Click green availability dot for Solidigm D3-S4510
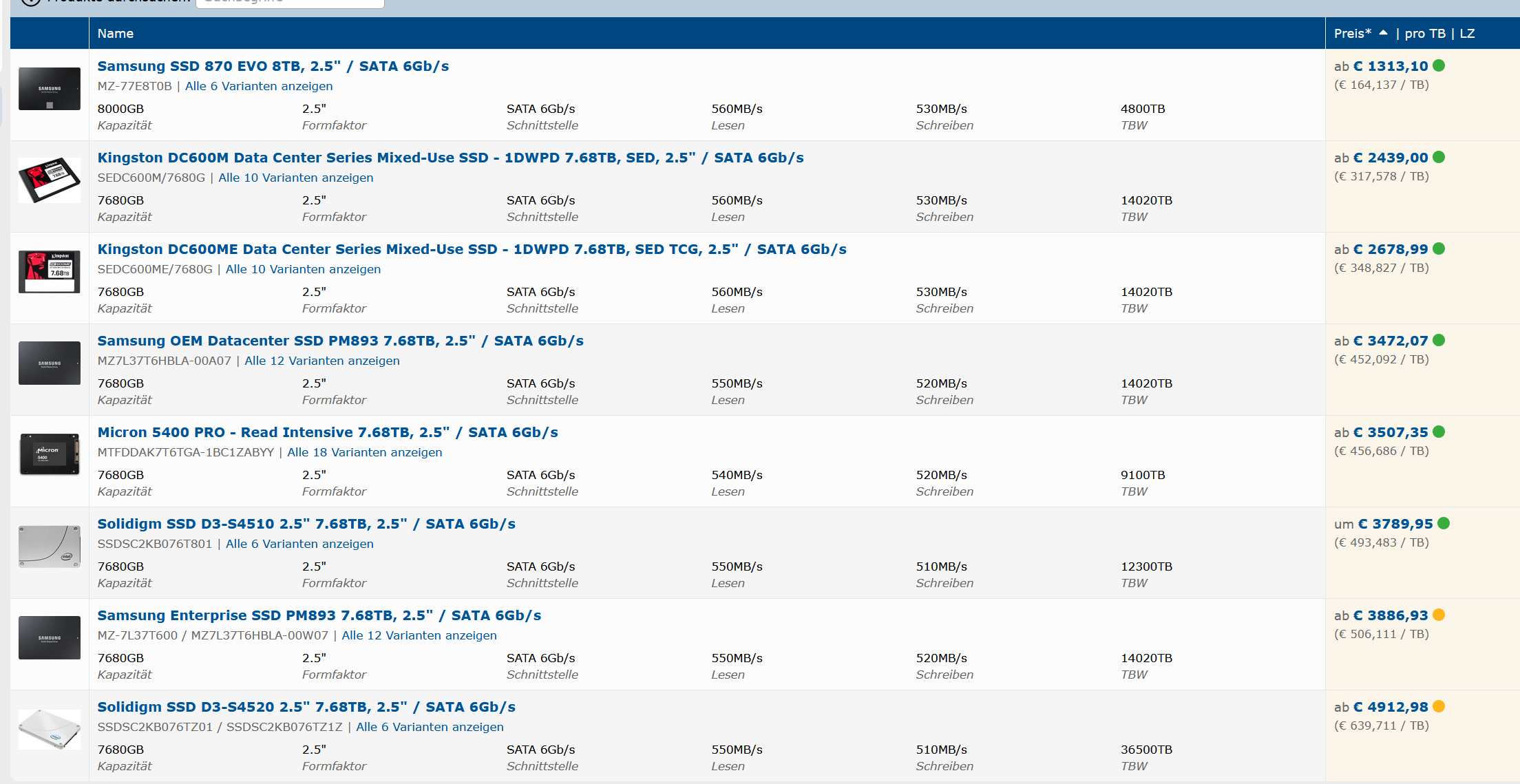 [x=1444, y=524]
